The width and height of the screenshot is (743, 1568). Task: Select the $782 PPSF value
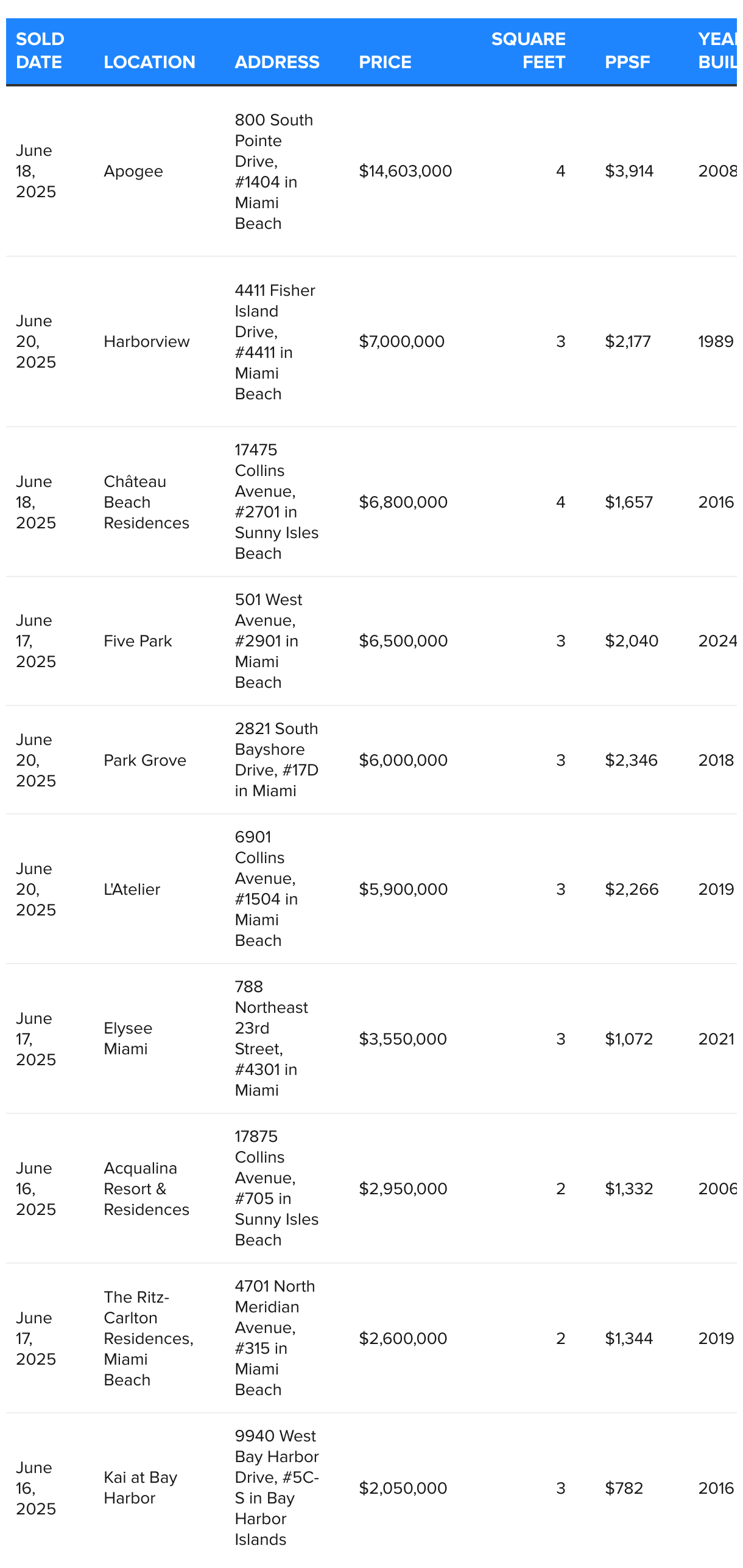click(x=624, y=1488)
